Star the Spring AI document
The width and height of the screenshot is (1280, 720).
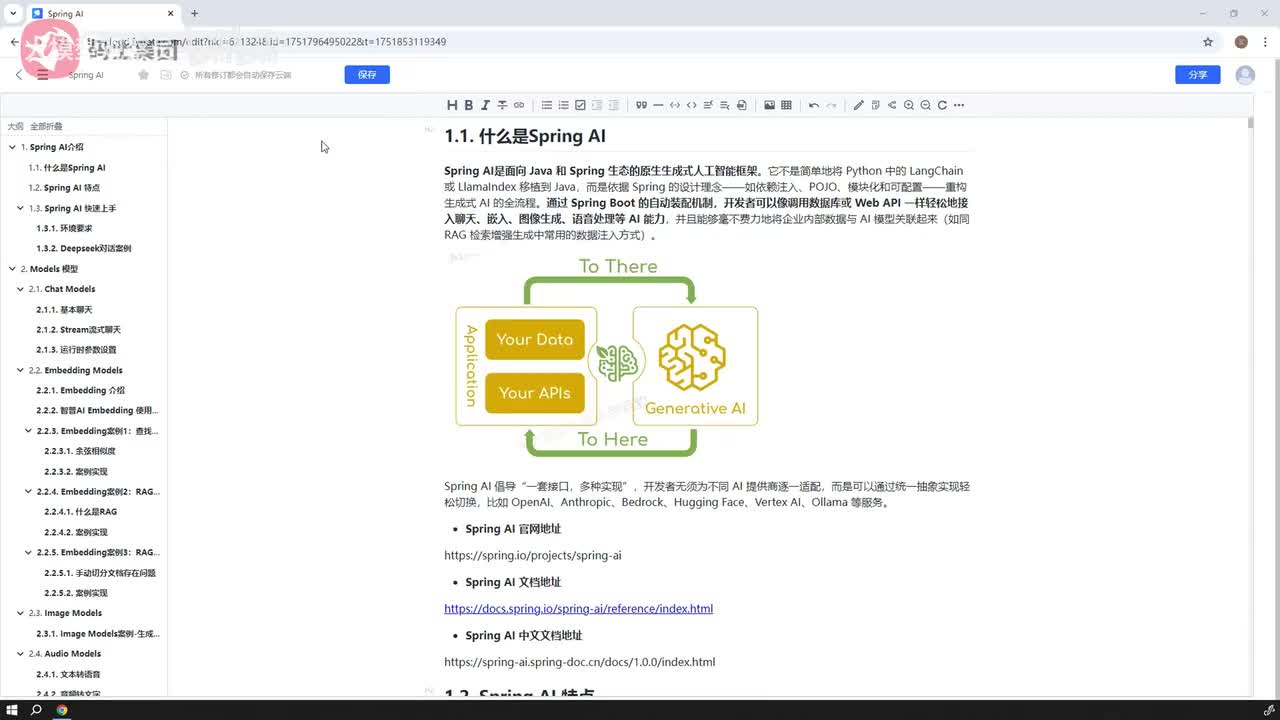(x=143, y=75)
